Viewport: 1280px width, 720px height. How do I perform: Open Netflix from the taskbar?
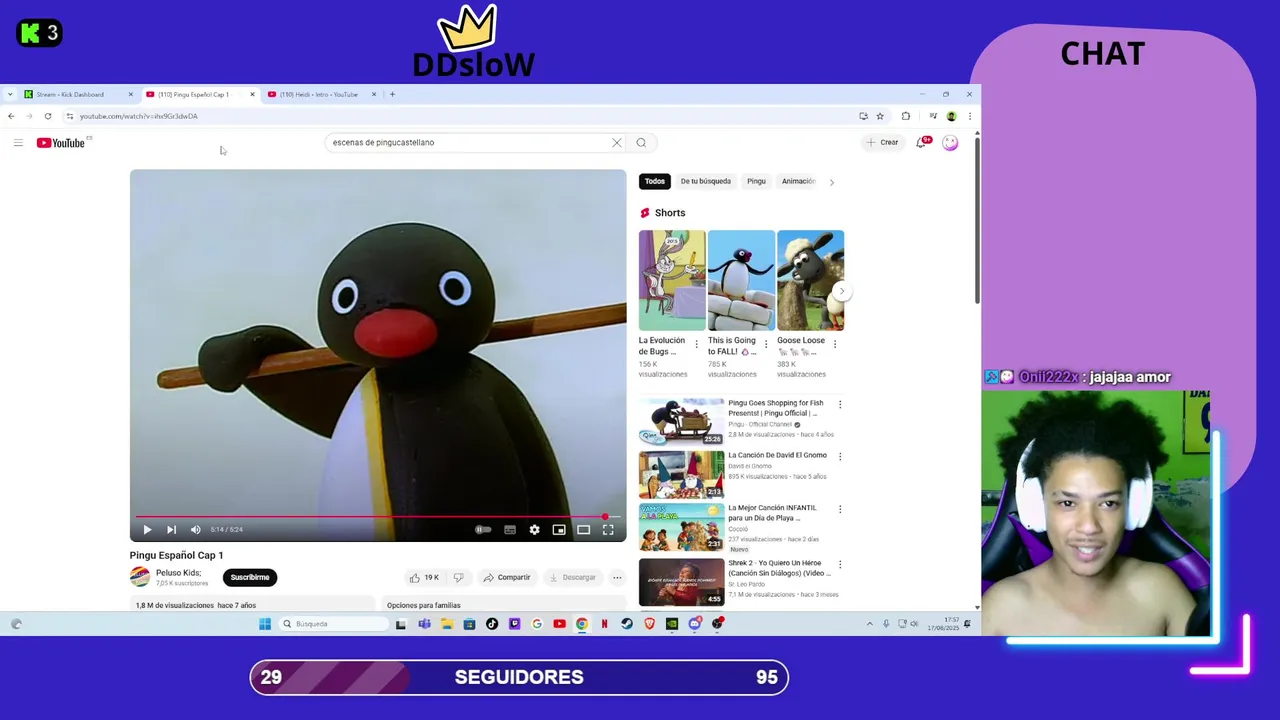coord(604,624)
